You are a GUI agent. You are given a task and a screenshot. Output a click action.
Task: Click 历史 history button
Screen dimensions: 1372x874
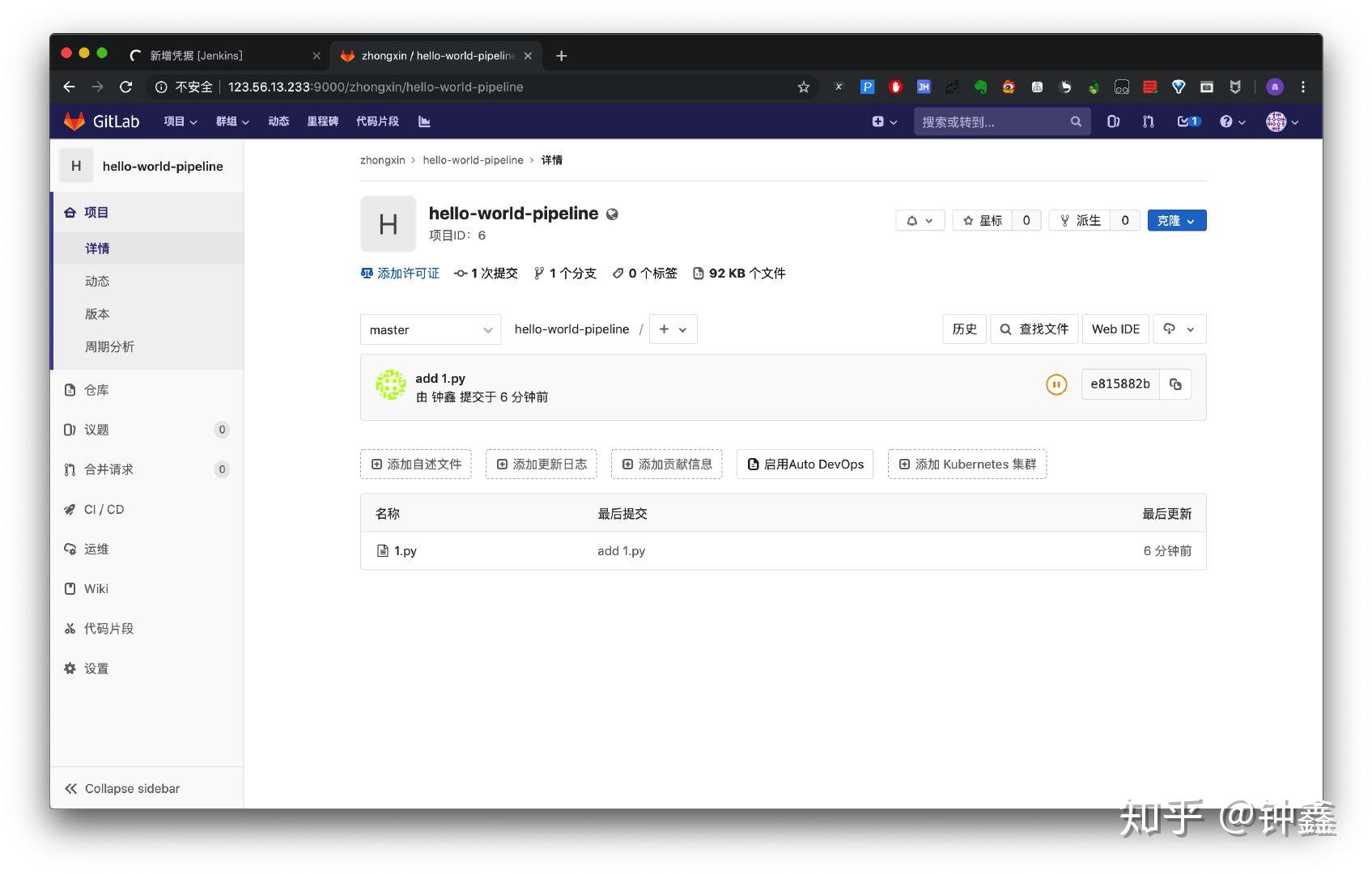964,329
